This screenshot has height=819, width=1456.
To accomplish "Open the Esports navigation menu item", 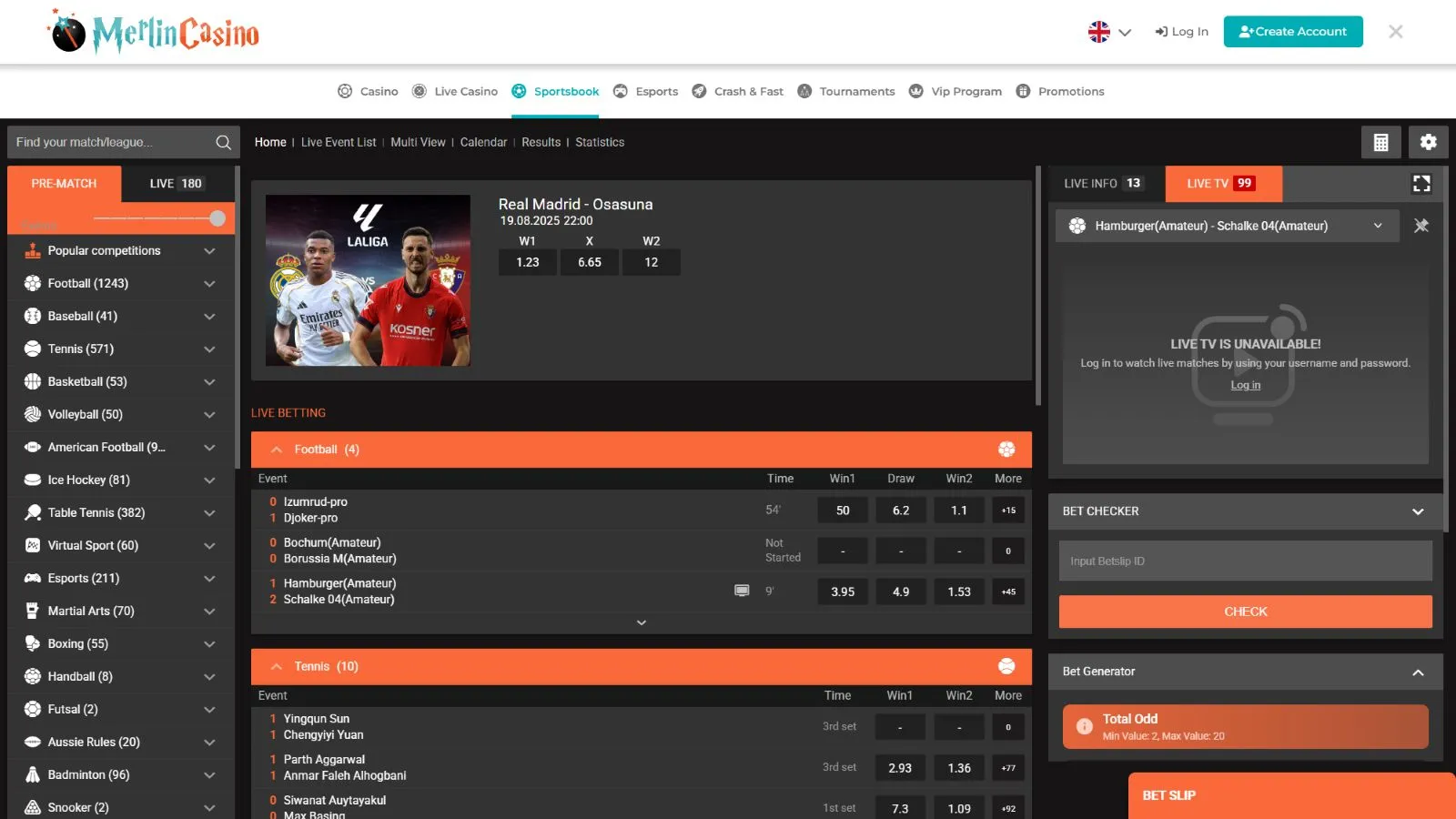I will click(x=646, y=91).
